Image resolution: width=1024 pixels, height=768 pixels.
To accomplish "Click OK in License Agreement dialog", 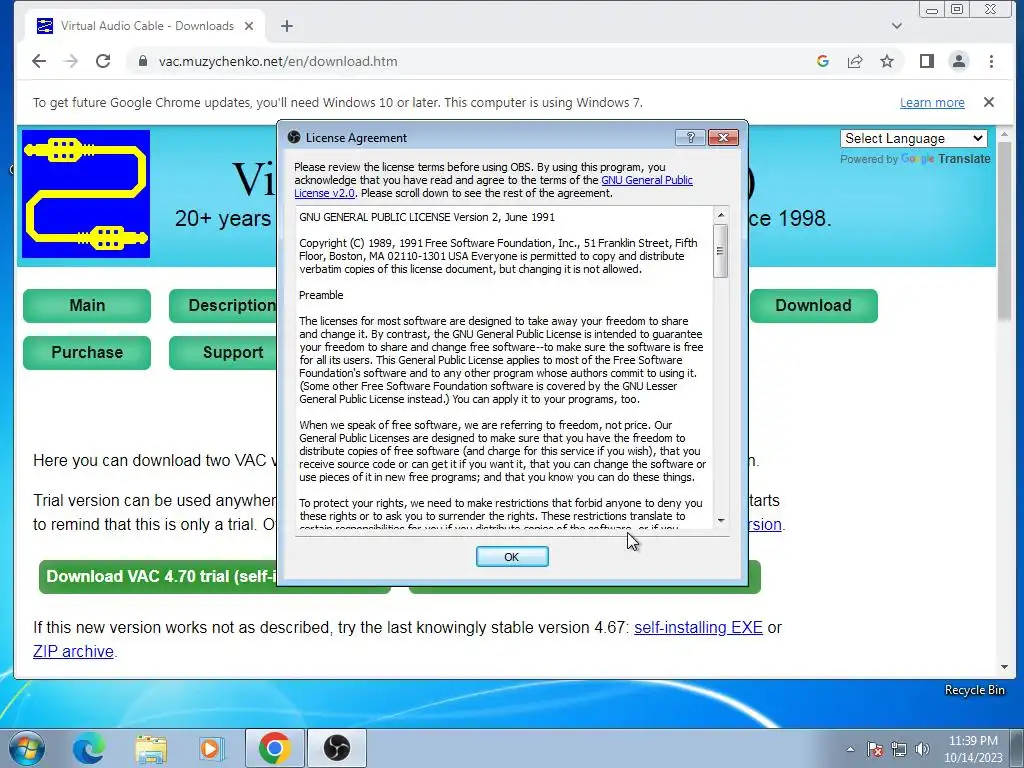I will point(512,556).
